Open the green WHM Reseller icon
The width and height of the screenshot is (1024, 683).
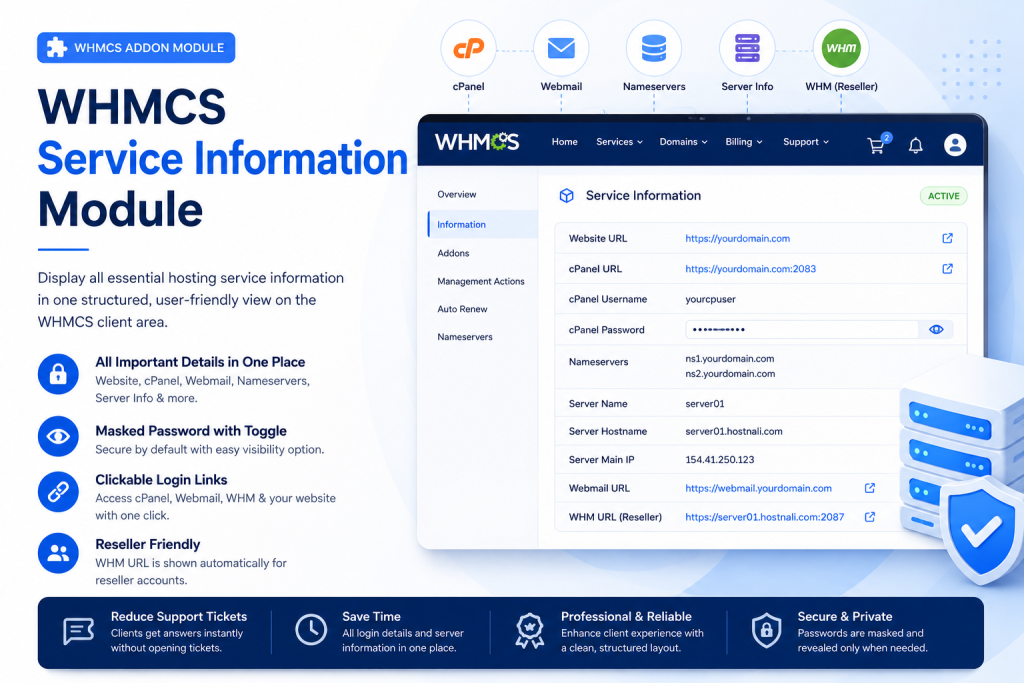(x=840, y=48)
